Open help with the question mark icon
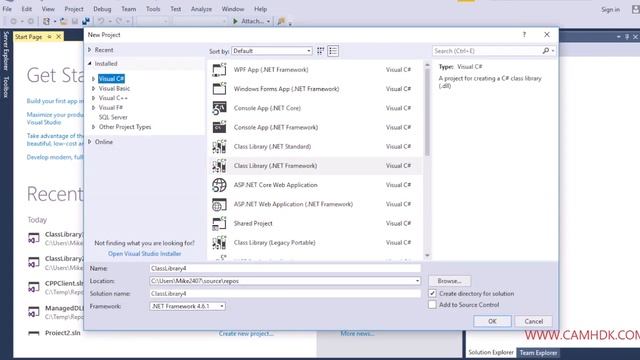This screenshot has width=640, height=360. pyautogui.click(x=524, y=35)
